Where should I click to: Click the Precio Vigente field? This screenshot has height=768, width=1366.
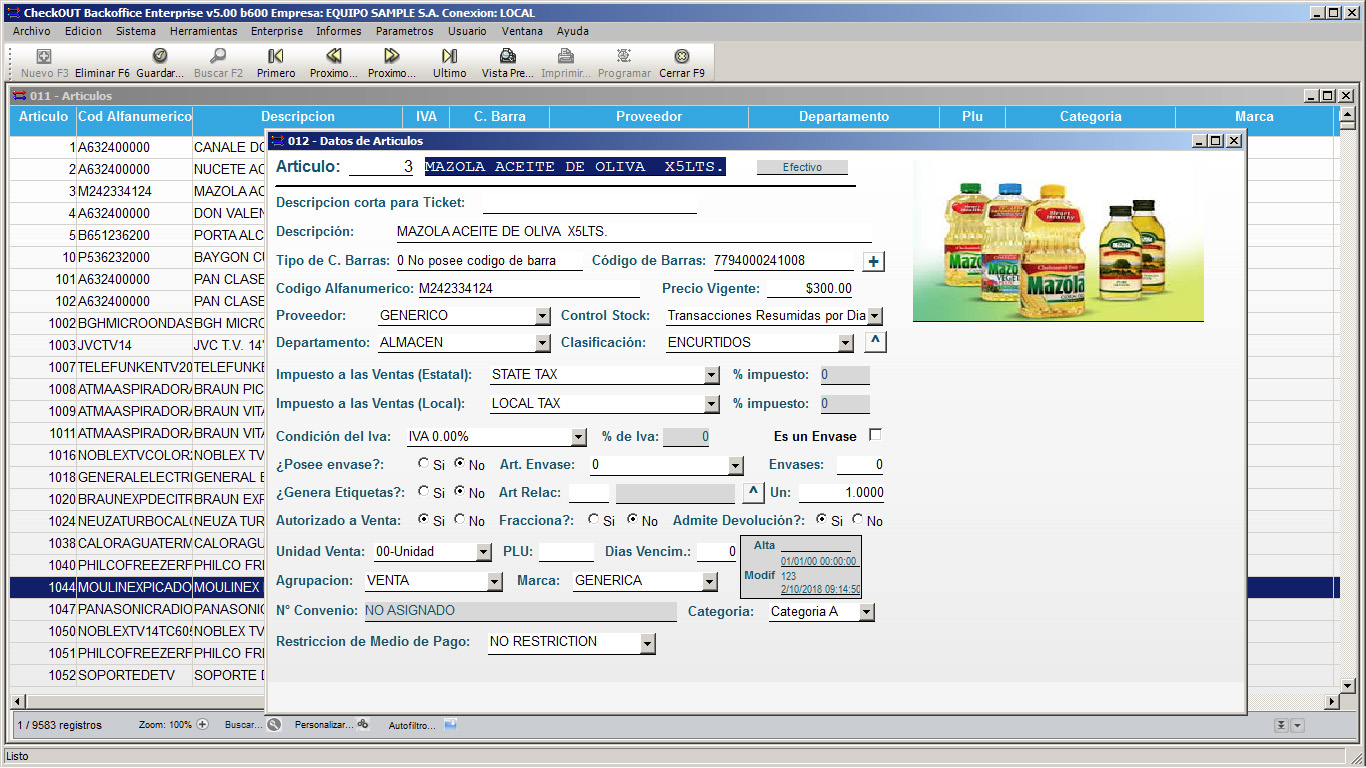coord(809,289)
